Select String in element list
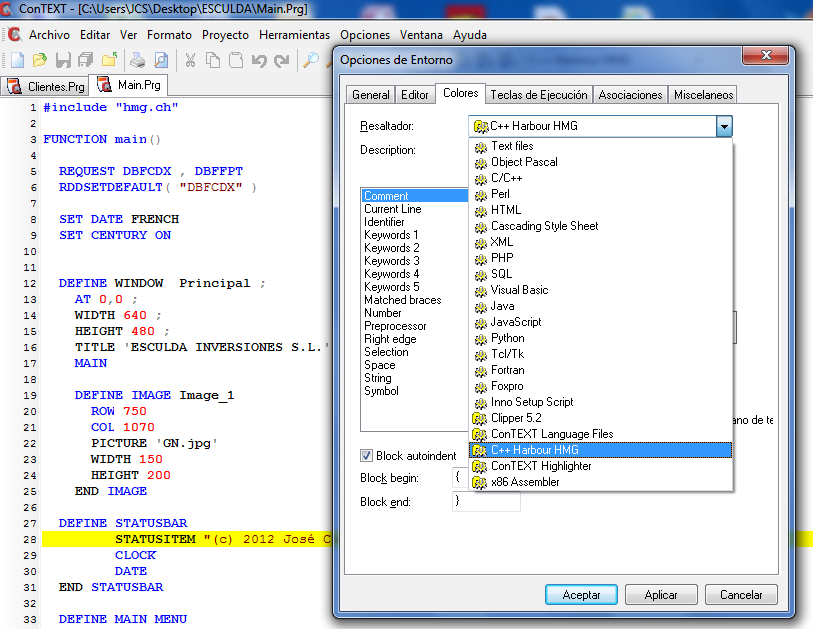Image resolution: width=813 pixels, height=629 pixels. 414,378
